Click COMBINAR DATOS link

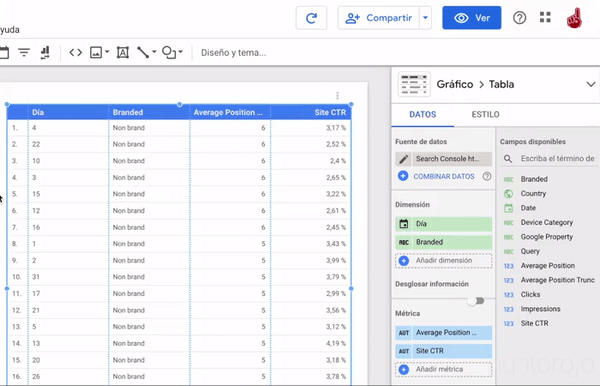(443, 176)
